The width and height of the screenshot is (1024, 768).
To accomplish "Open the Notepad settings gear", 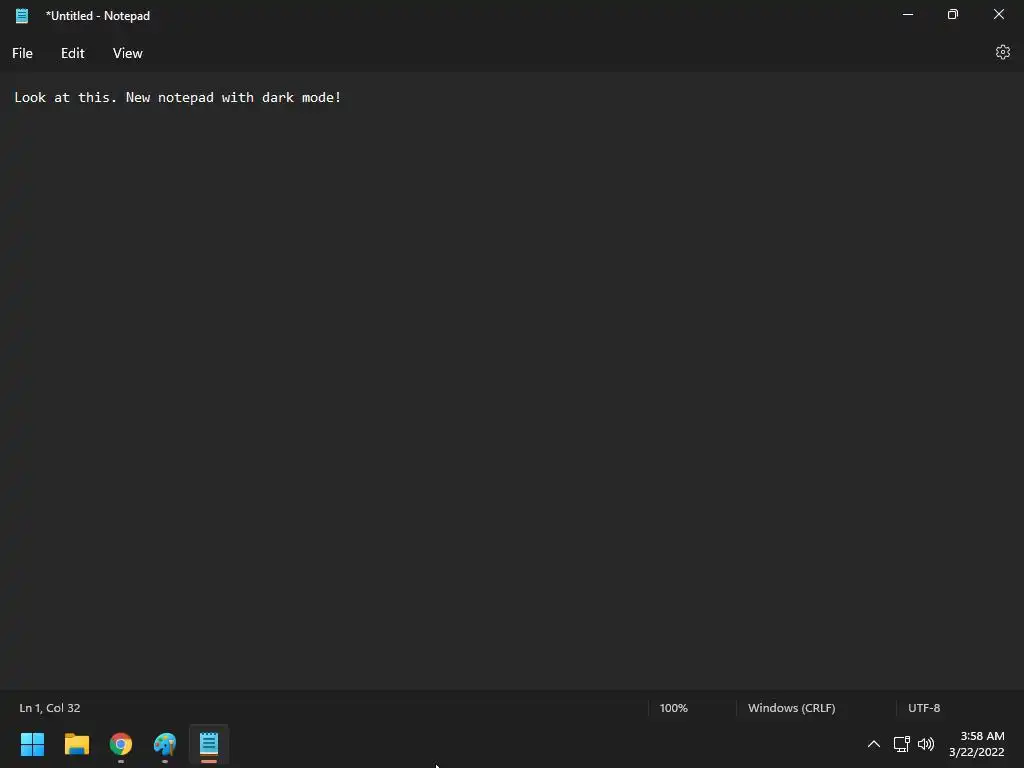I will 1002,52.
